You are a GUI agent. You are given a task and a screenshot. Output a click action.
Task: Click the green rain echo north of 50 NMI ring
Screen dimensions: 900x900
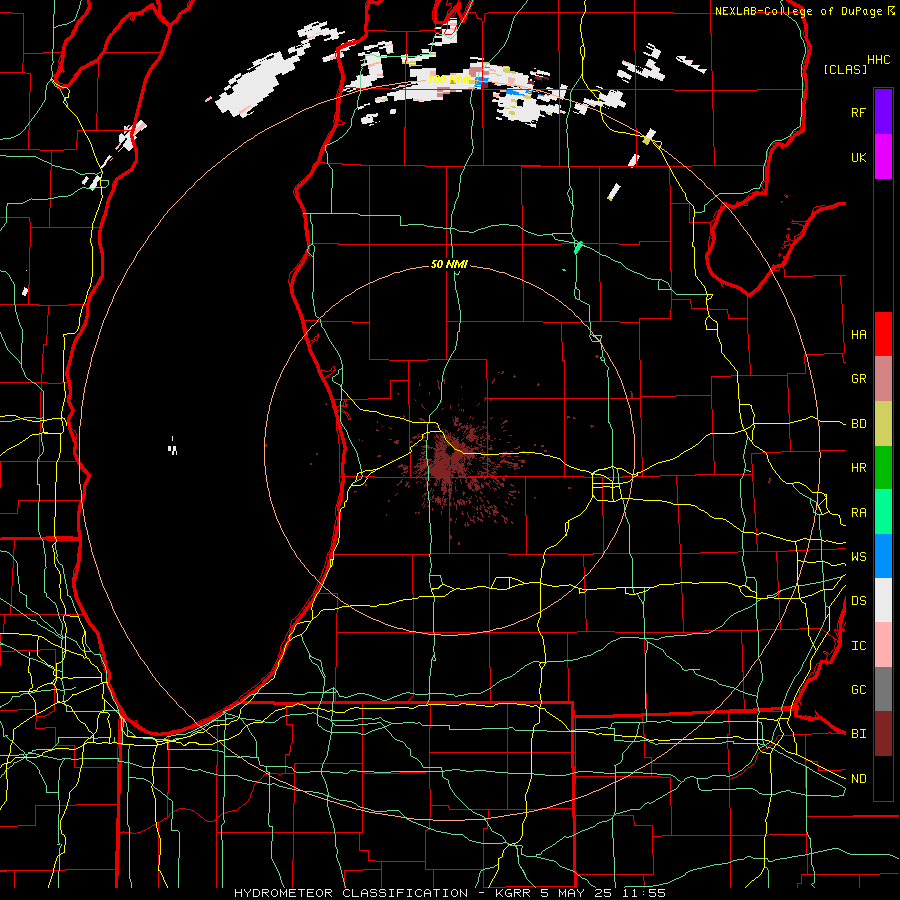pyautogui.click(x=578, y=247)
